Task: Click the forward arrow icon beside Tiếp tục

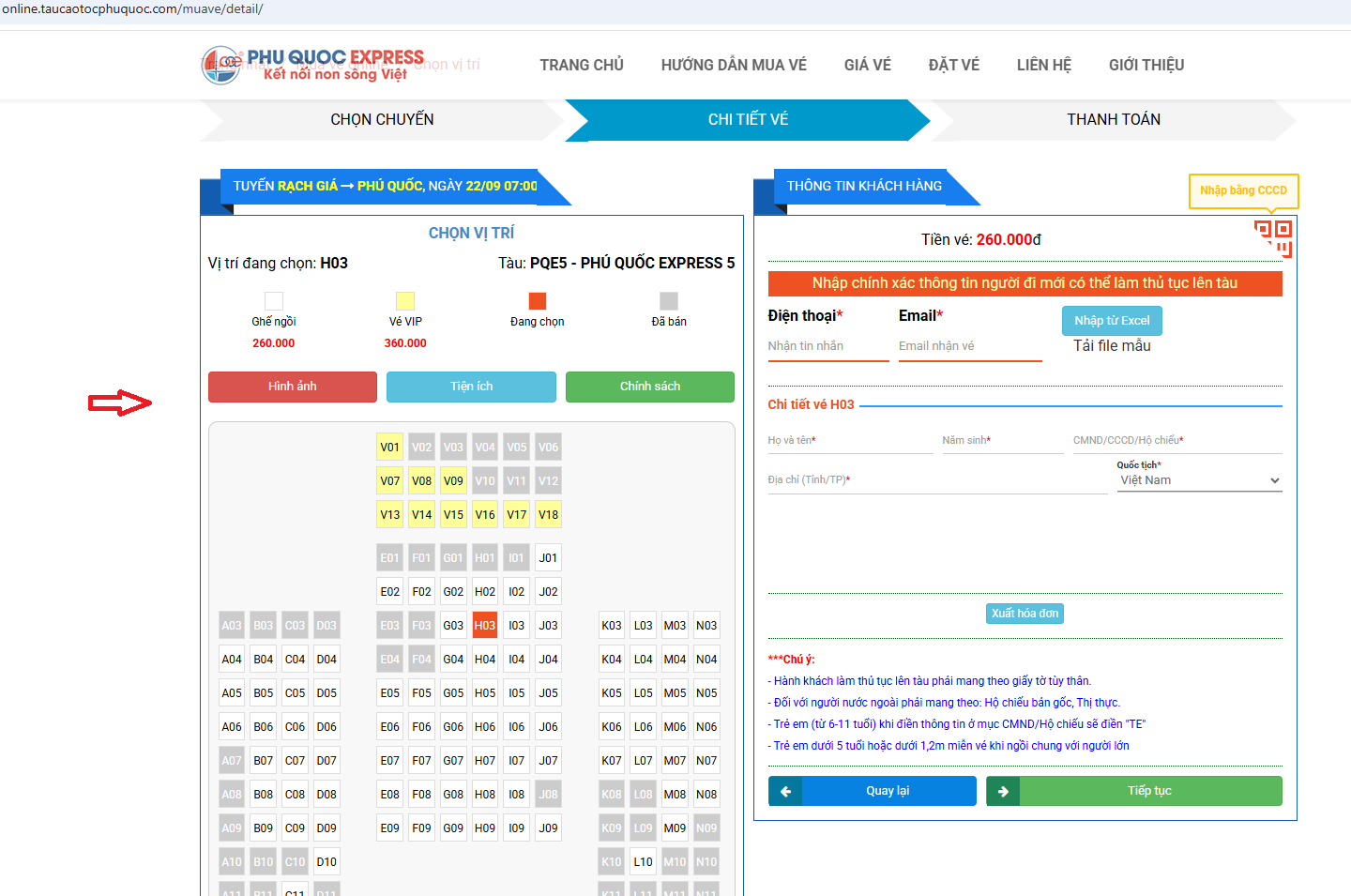Action: coord(1003,791)
